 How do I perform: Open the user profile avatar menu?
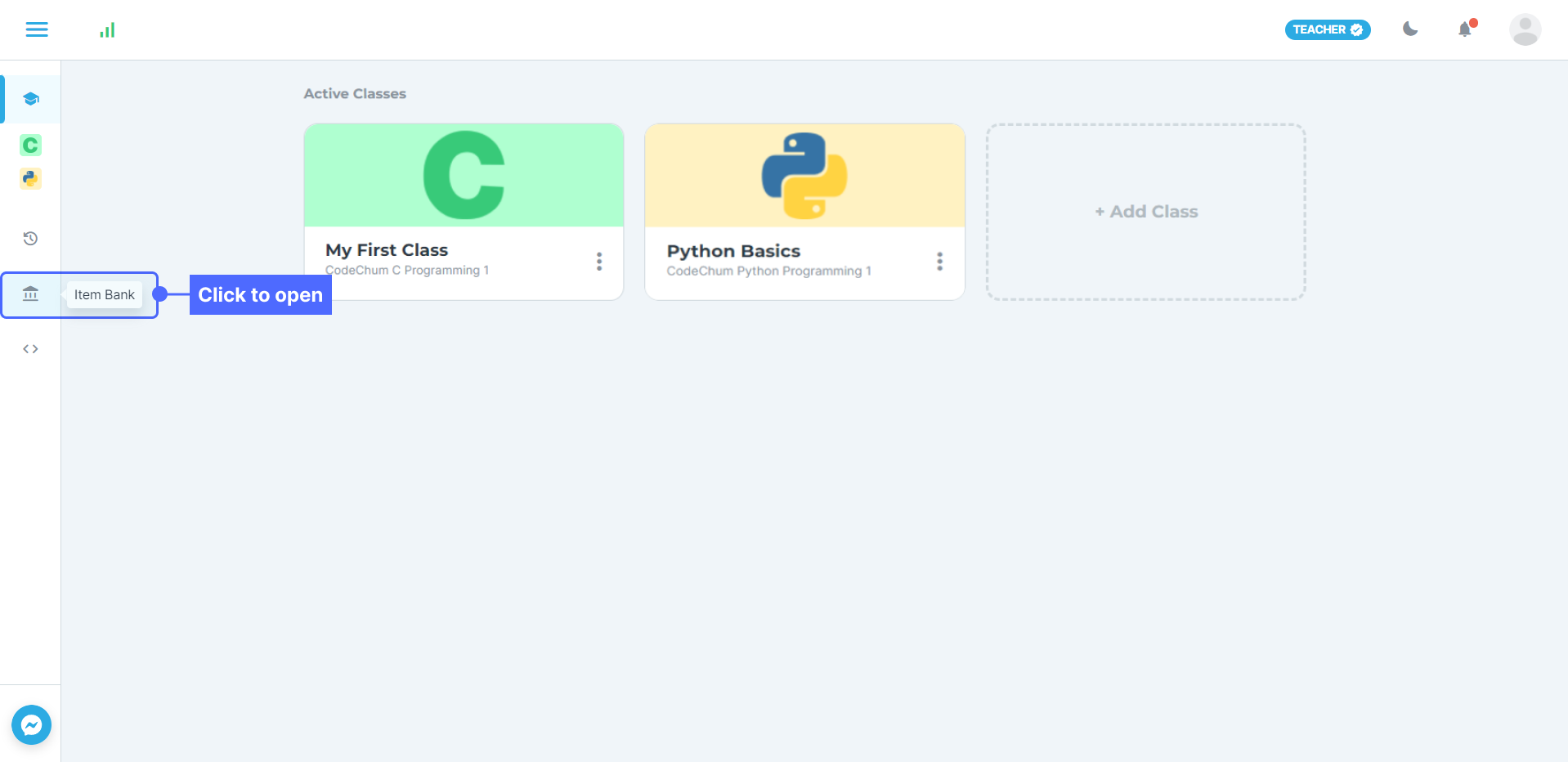click(1525, 29)
